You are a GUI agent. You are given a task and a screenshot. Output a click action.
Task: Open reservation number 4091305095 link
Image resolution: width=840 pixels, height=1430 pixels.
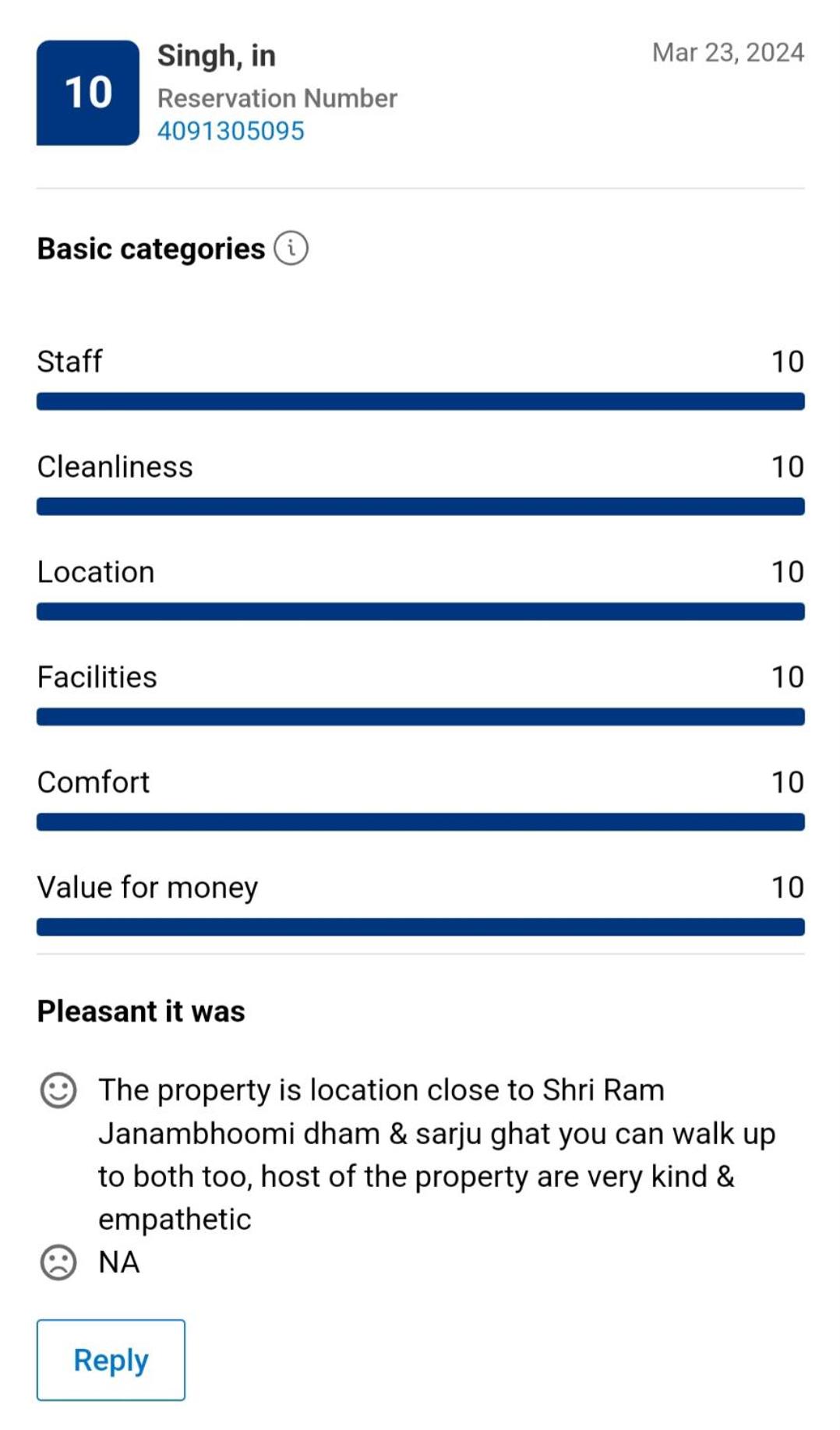click(x=231, y=131)
